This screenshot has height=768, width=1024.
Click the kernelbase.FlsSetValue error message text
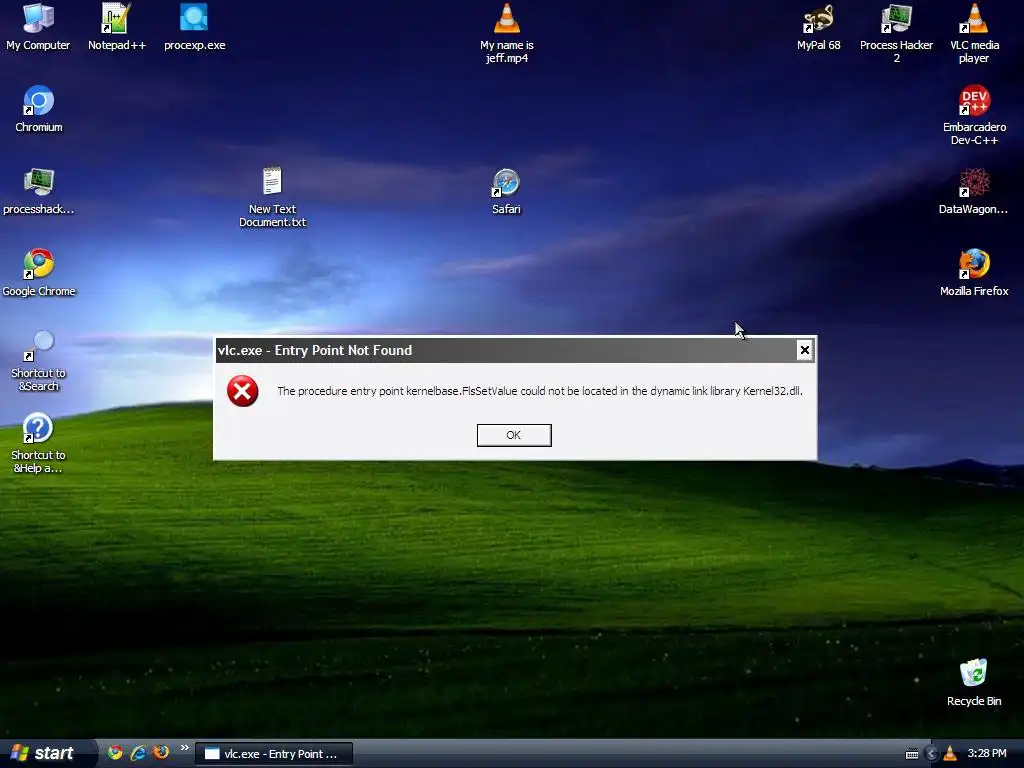tap(540, 391)
